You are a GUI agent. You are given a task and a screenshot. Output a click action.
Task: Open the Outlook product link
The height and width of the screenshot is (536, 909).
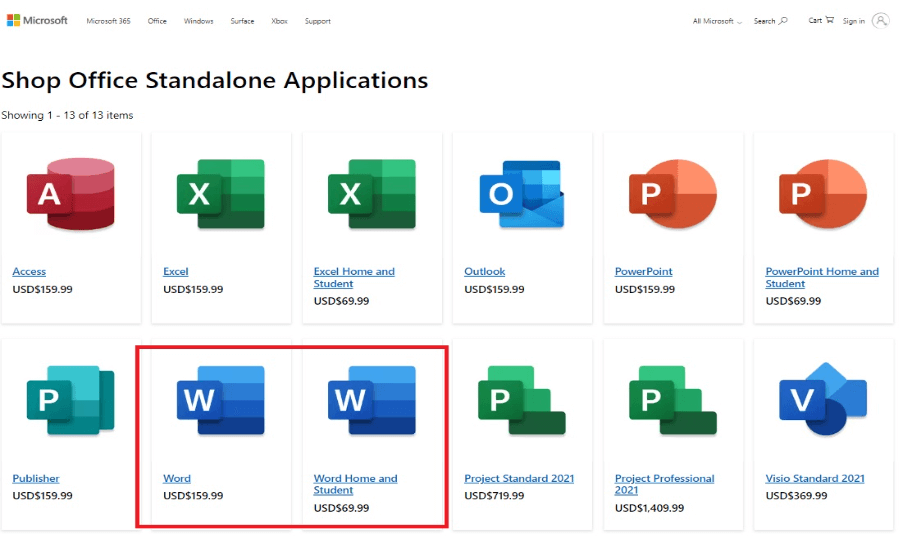[x=485, y=271]
